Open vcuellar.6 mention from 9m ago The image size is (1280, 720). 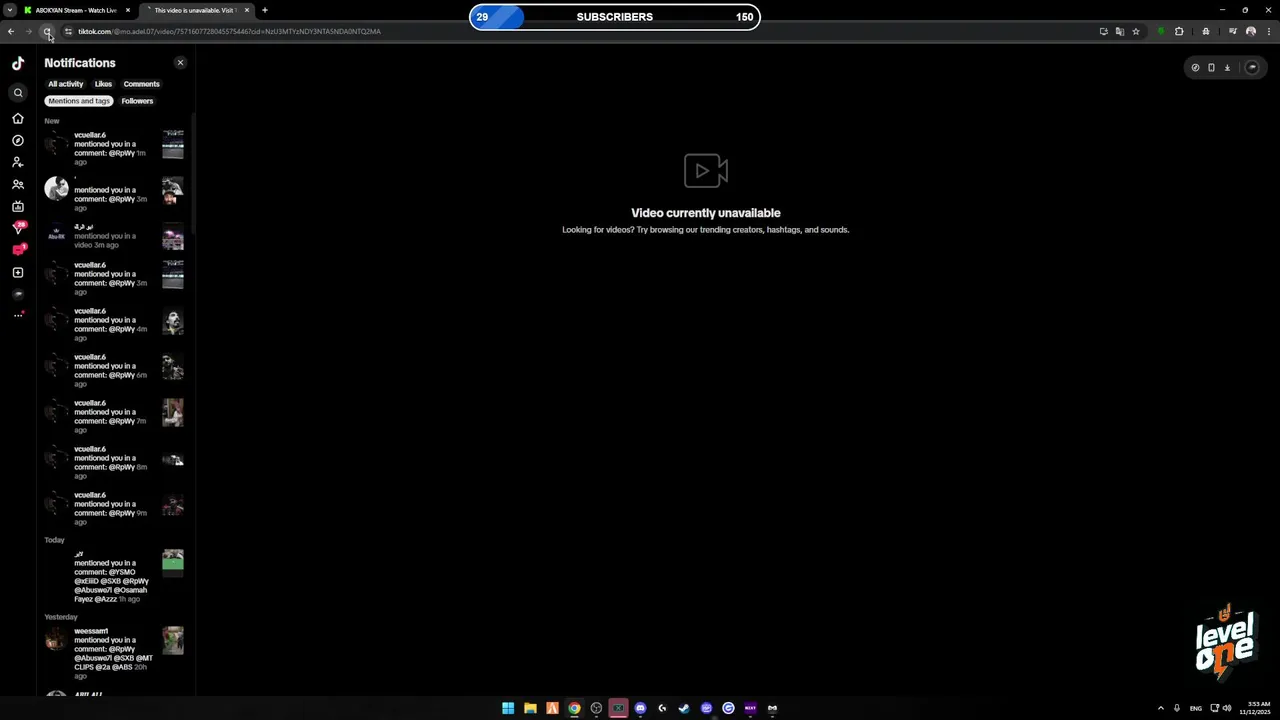[x=114, y=508]
